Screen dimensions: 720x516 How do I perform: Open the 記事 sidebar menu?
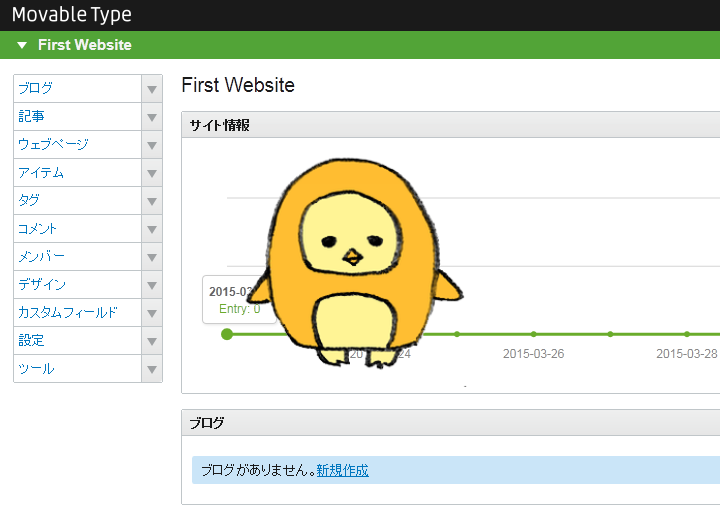click(x=78, y=117)
